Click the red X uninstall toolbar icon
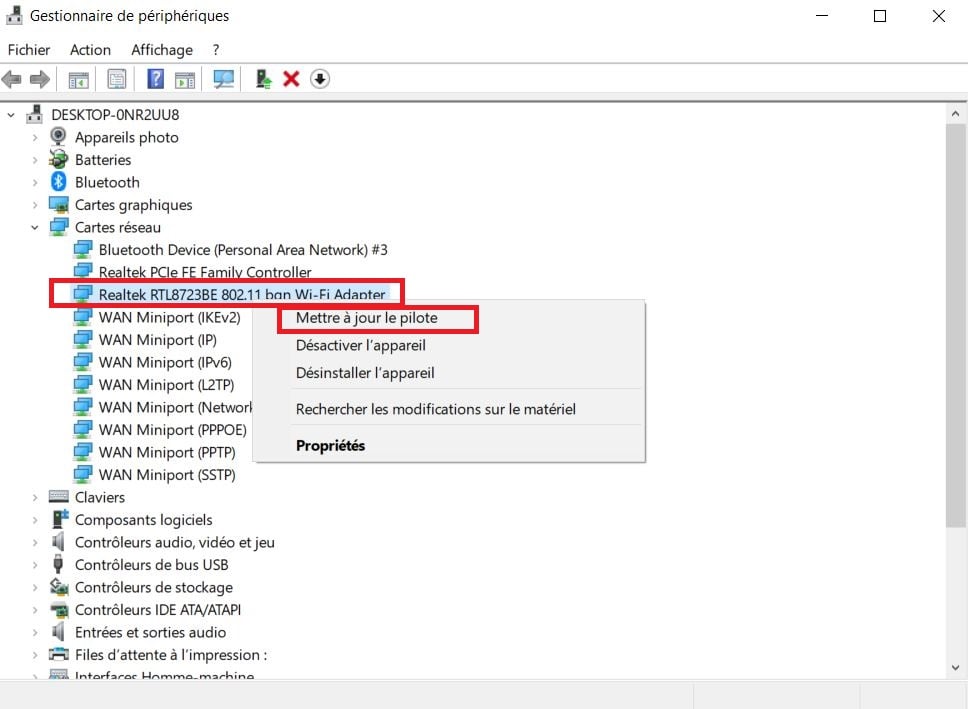The image size is (968, 709). (291, 79)
